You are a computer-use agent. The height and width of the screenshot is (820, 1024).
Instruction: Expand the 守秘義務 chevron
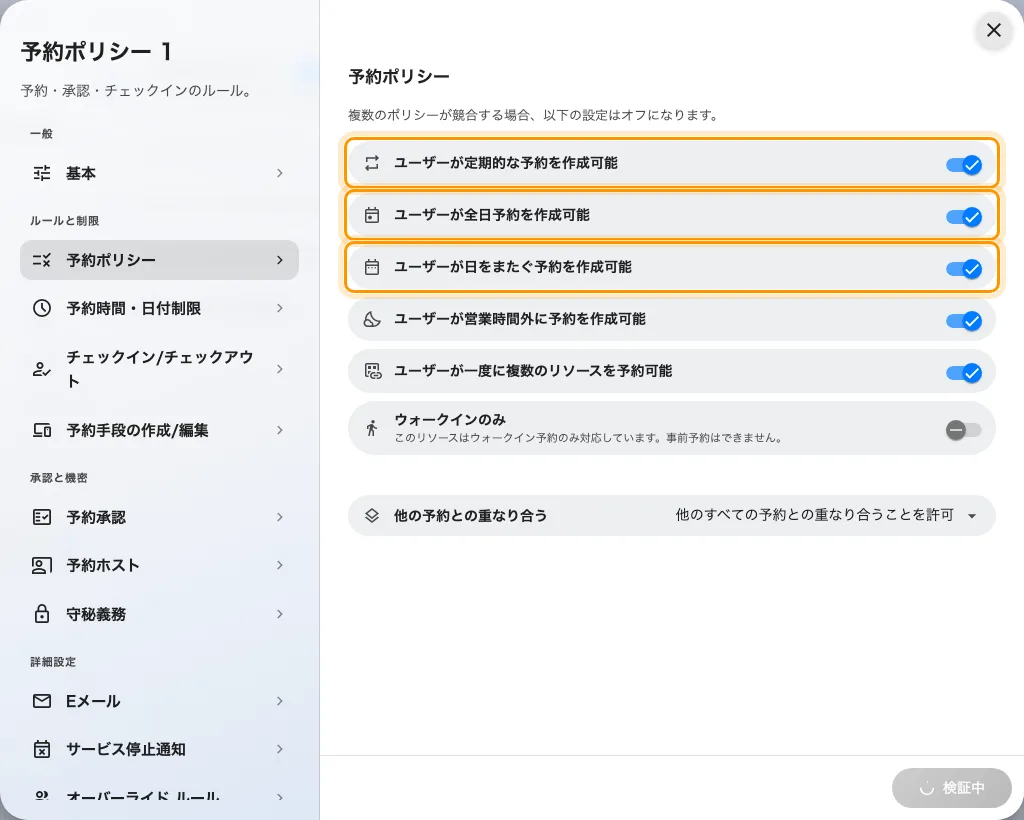(x=280, y=614)
